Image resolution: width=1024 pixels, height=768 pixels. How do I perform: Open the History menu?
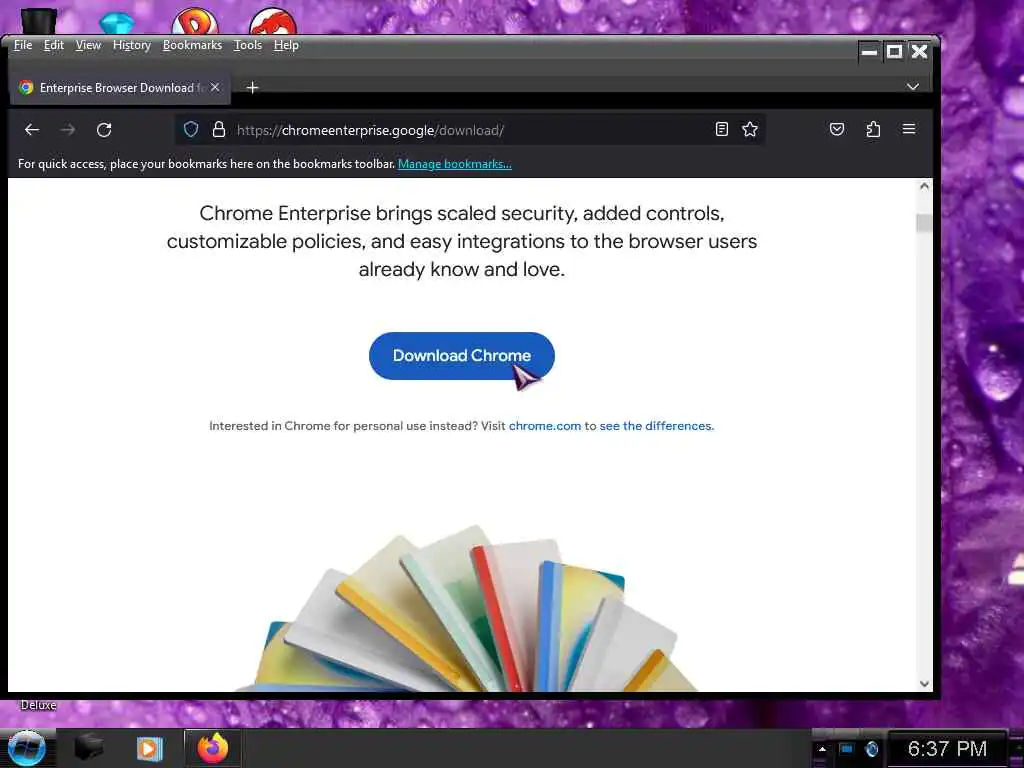(131, 45)
